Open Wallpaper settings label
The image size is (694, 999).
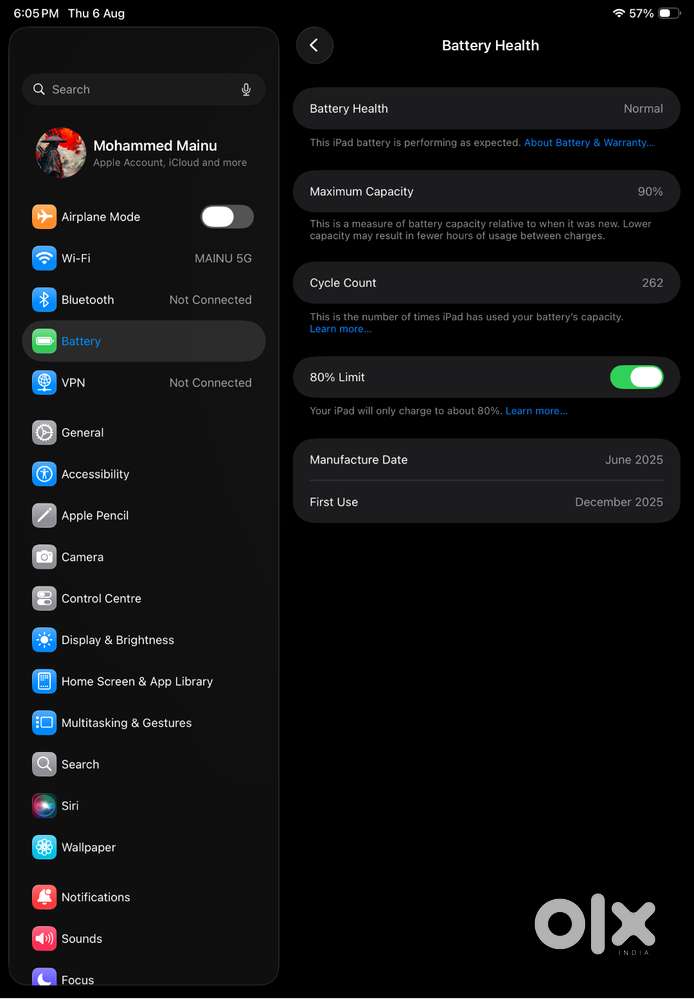tap(89, 847)
